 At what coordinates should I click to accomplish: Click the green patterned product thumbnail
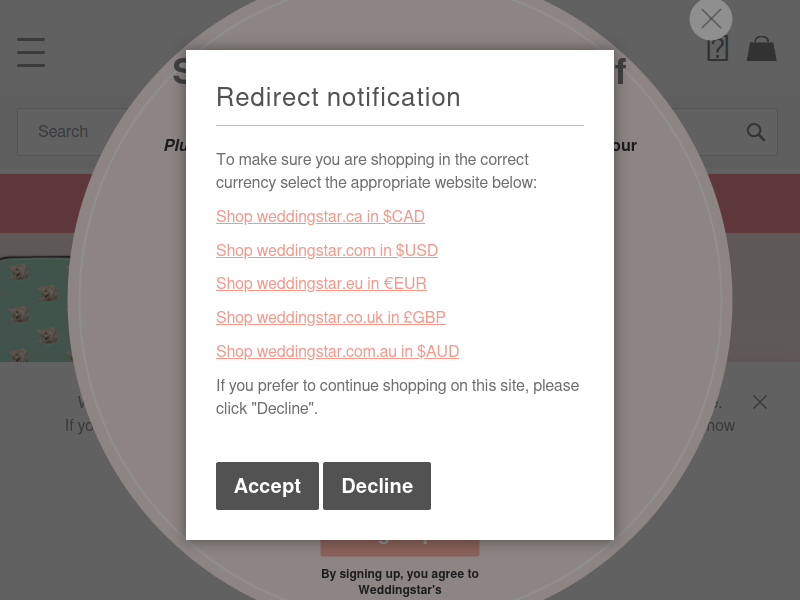[x=35, y=310]
